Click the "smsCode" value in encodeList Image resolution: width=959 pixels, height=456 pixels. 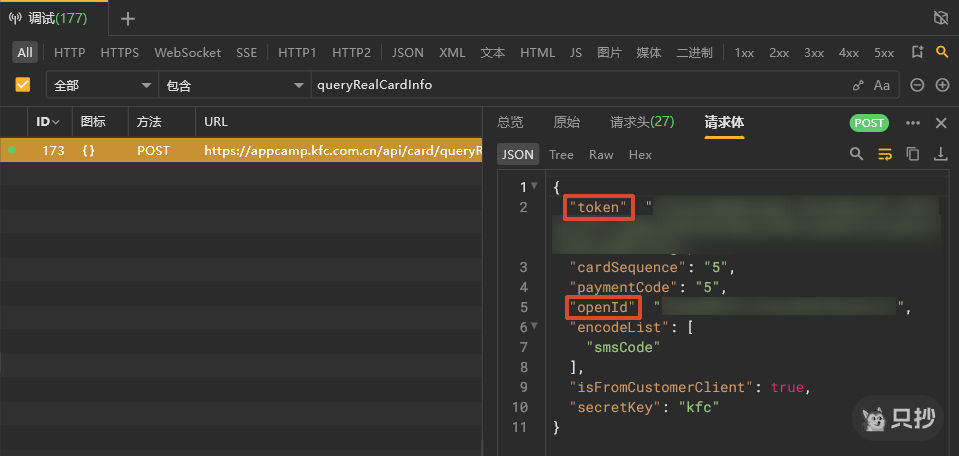coord(623,347)
